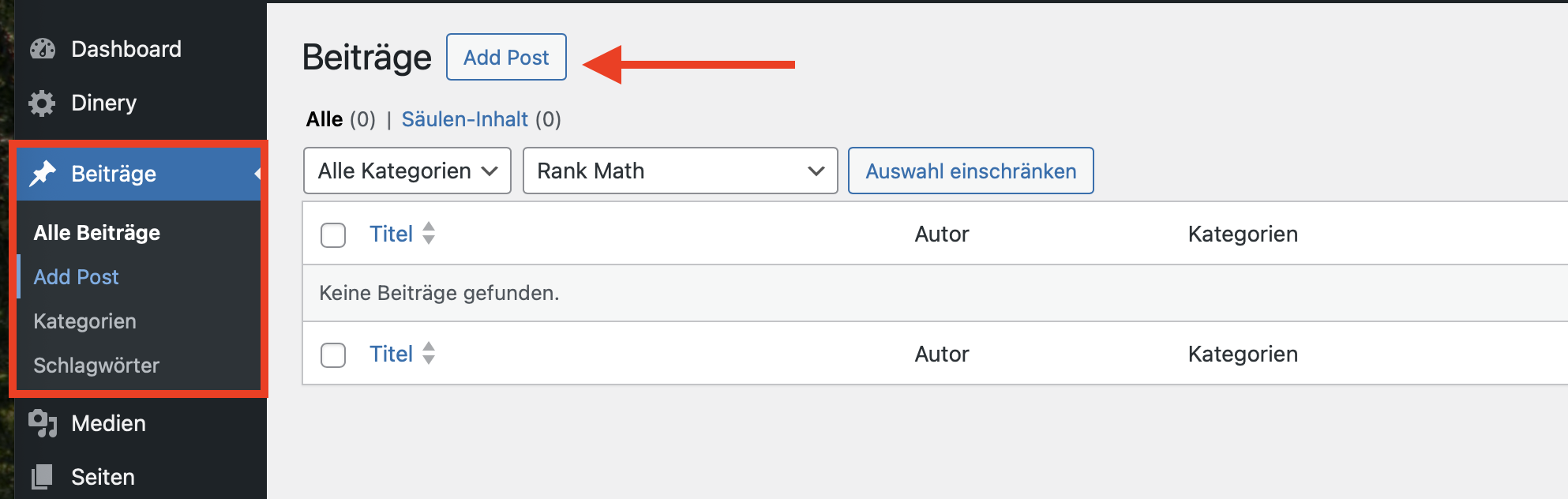Open Kategorien in the Beiträge submenu
The height and width of the screenshot is (499, 1568).
[x=84, y=321]
